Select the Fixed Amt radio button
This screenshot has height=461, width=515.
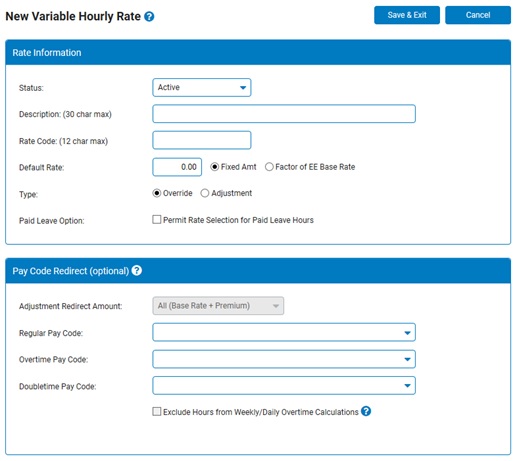tap(215, 167)
